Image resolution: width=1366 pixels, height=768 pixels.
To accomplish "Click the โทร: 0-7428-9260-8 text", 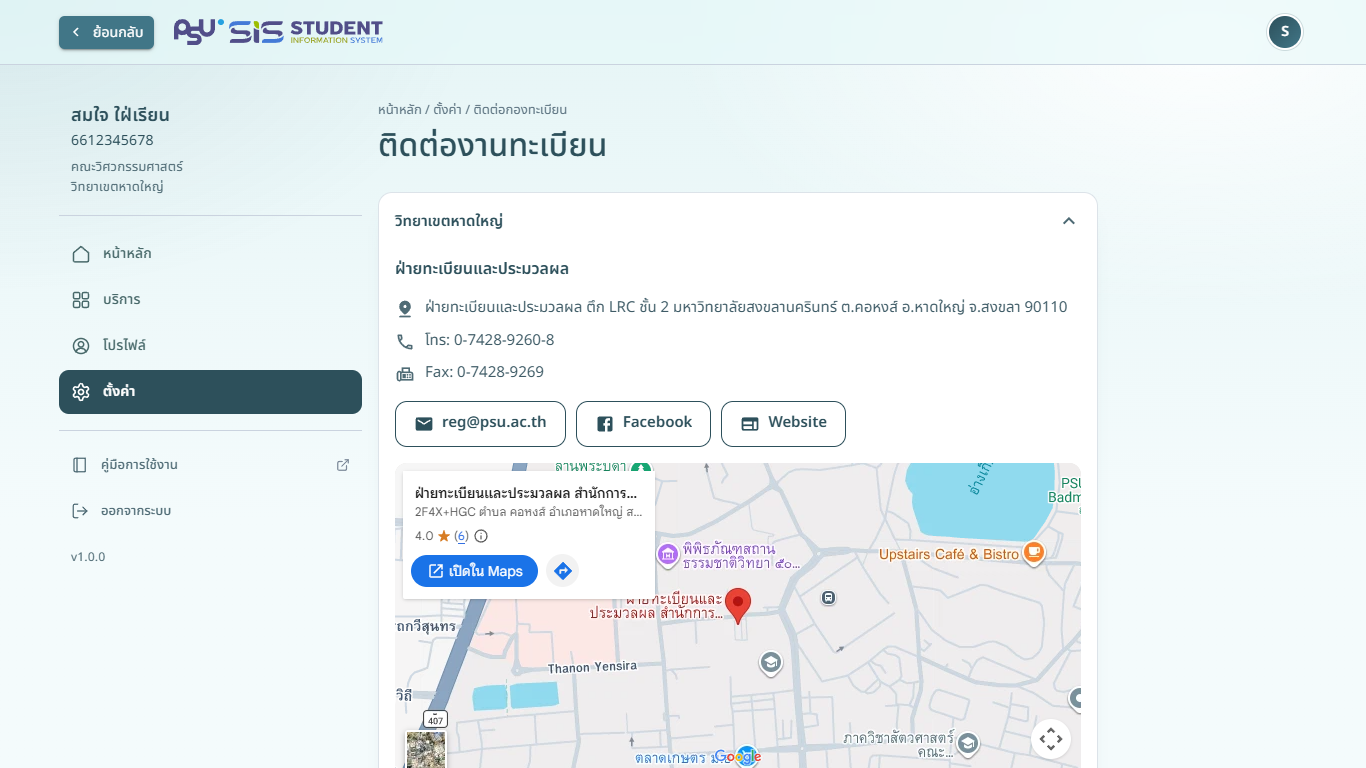I will point(489,340).
